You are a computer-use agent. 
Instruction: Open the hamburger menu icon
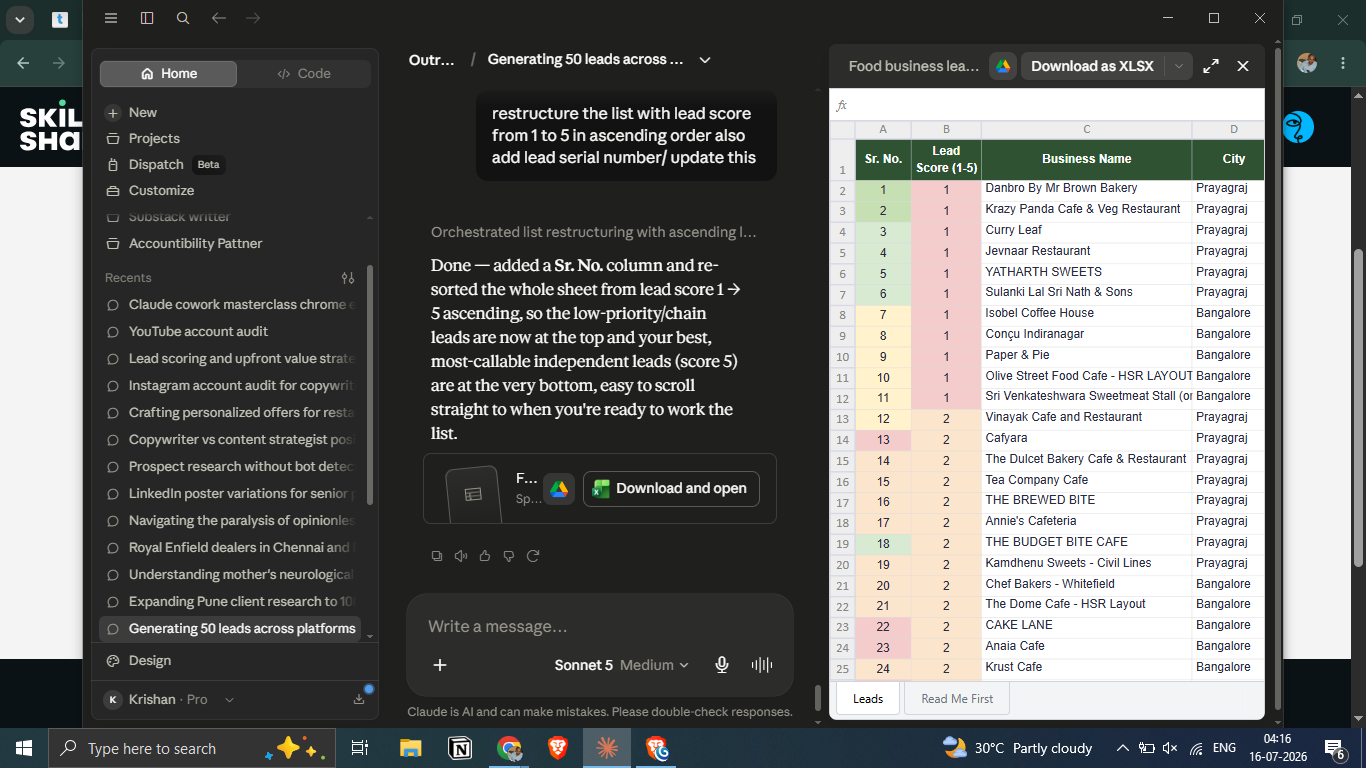[111, 18]
